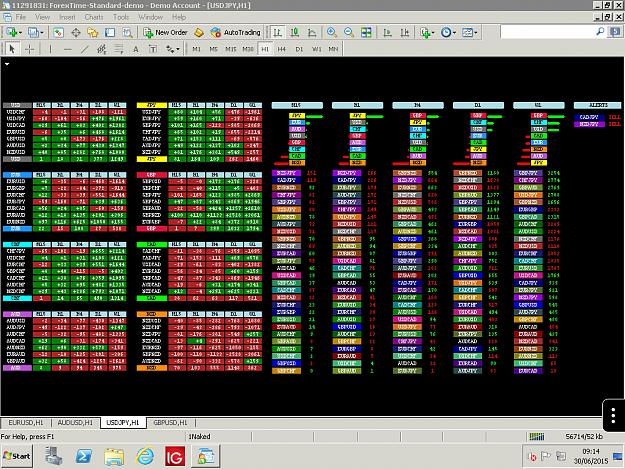Open the View menu
Image resolution: width=625 pixels, height=469 pixels.
tap(42, 17)
